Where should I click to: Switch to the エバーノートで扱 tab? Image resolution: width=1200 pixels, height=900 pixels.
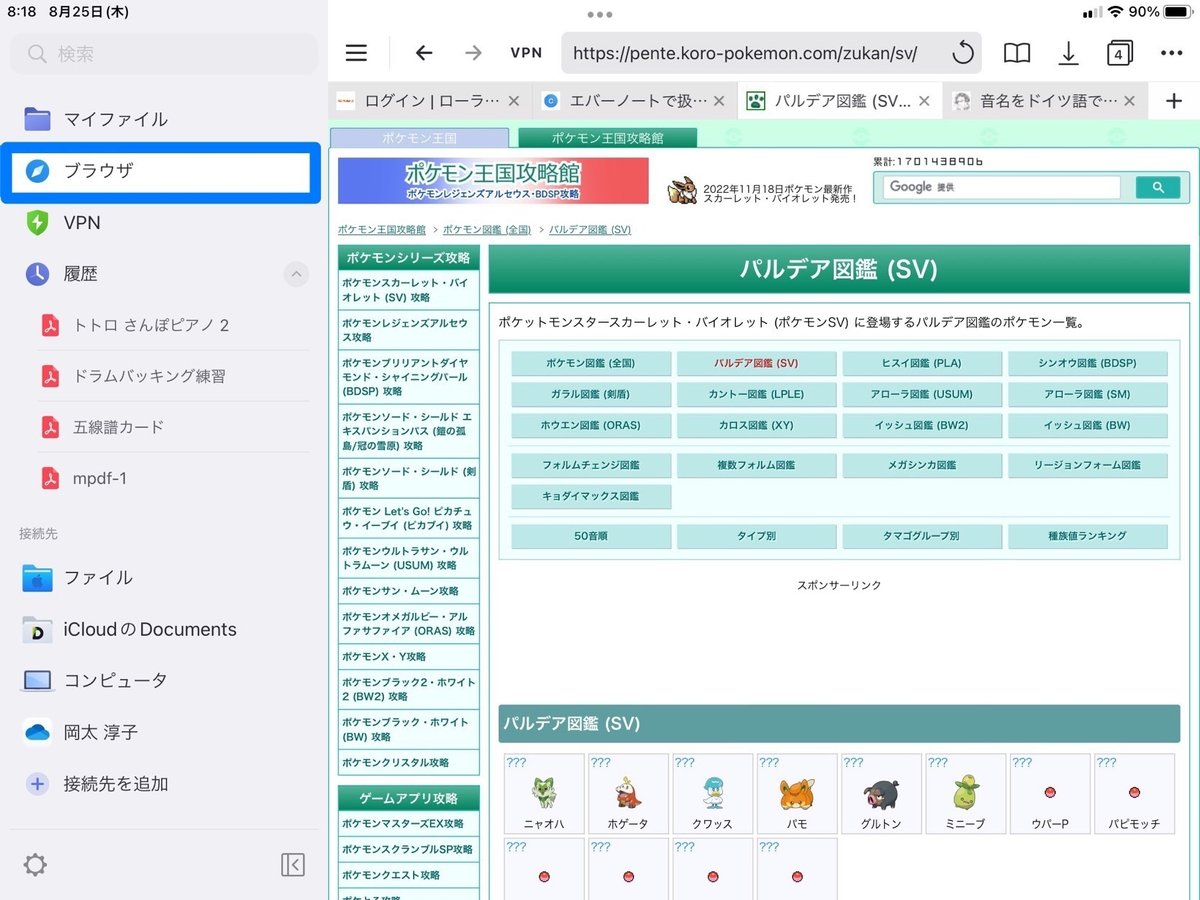point(635,101)
